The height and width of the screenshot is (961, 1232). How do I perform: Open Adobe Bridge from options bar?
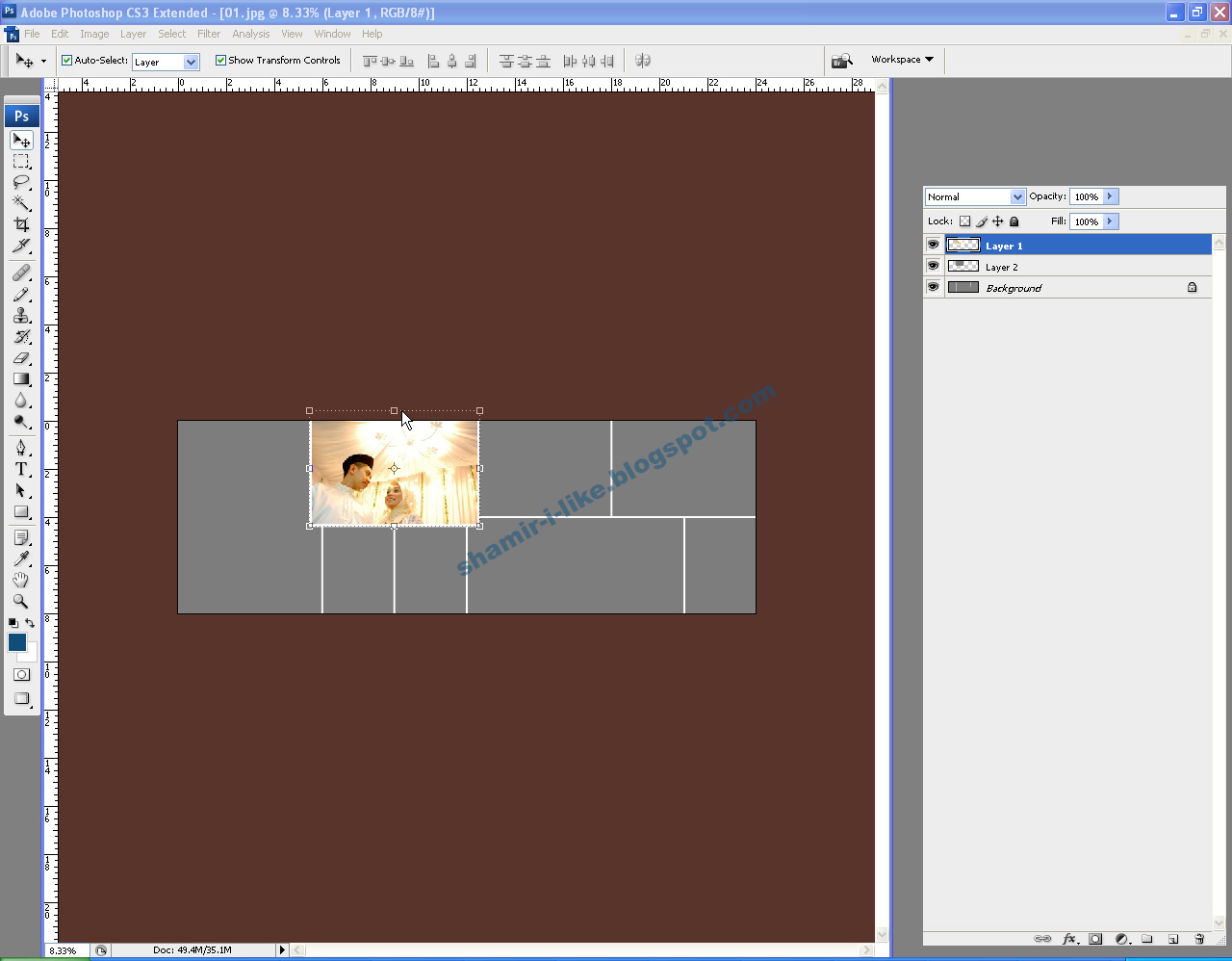[x=842, y=60]
